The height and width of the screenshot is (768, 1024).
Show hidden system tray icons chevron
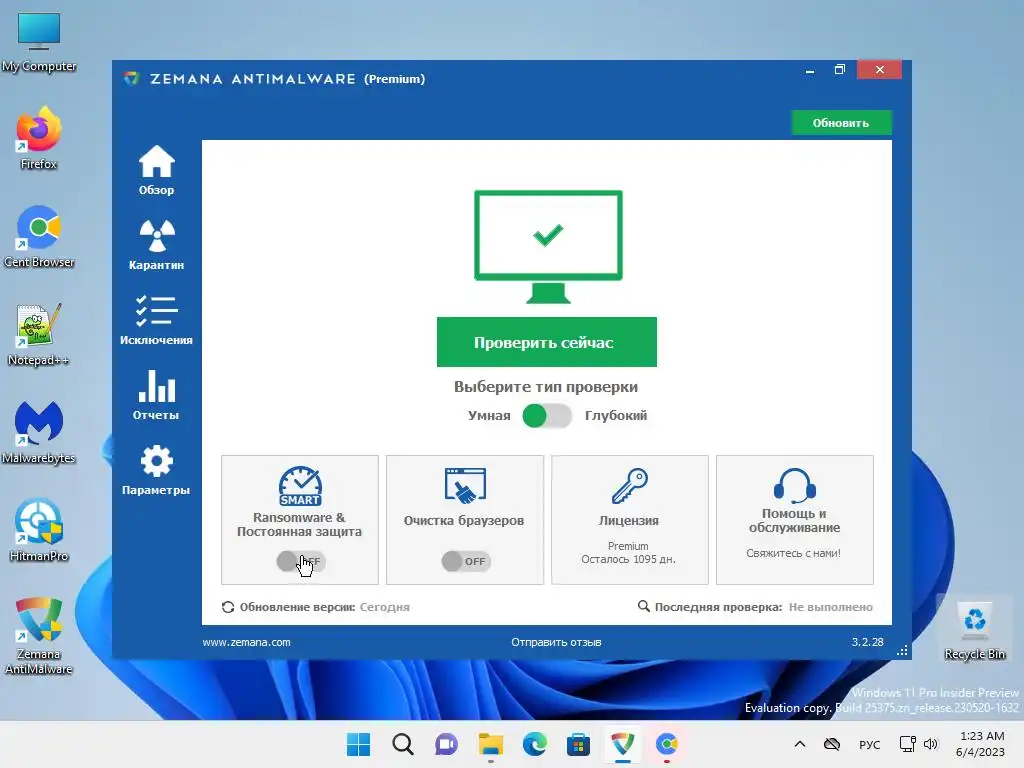click(x=799, y=744)
